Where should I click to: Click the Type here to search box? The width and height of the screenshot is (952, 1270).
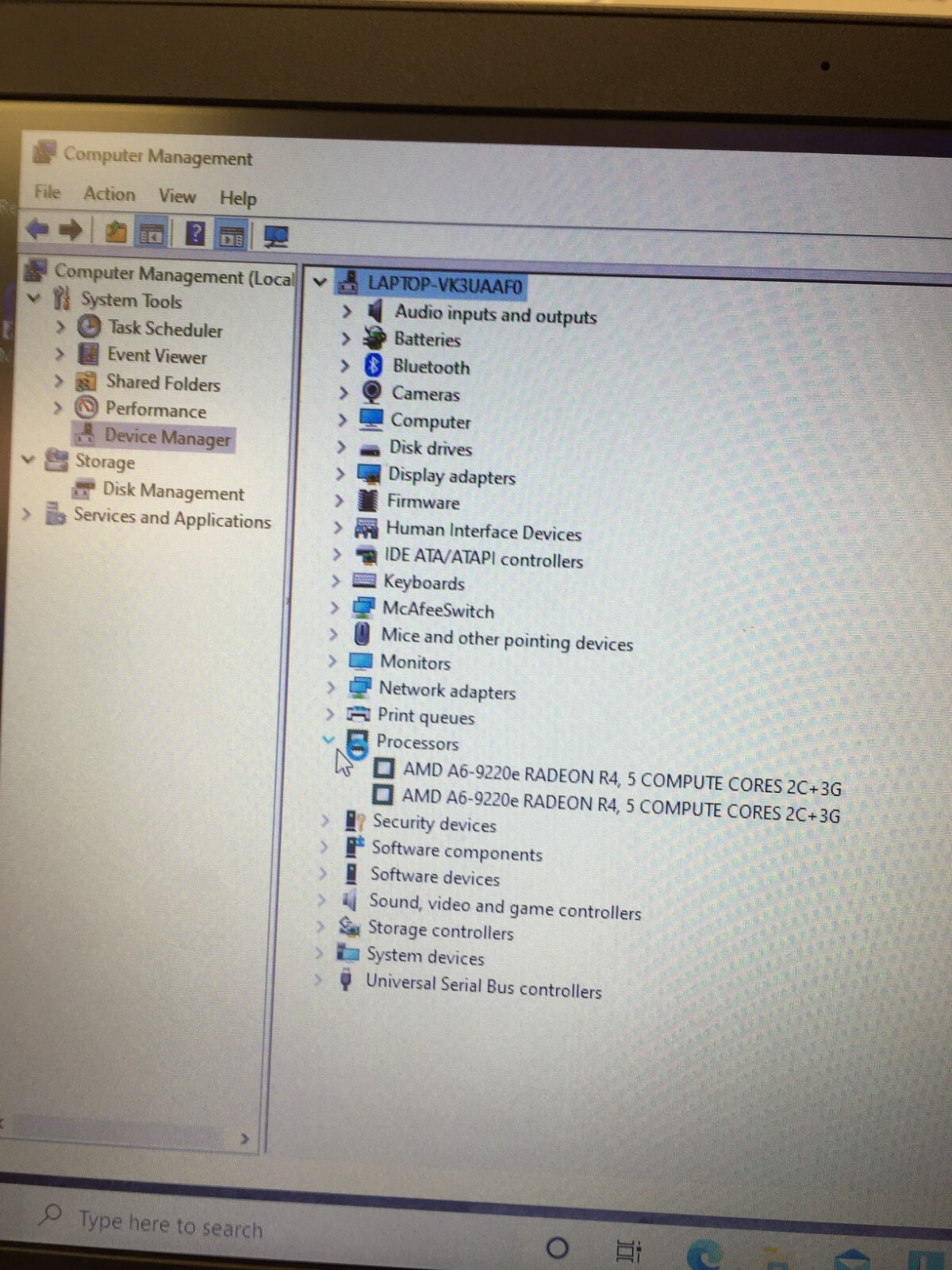pyautogui.click(x=171, y=1223)
